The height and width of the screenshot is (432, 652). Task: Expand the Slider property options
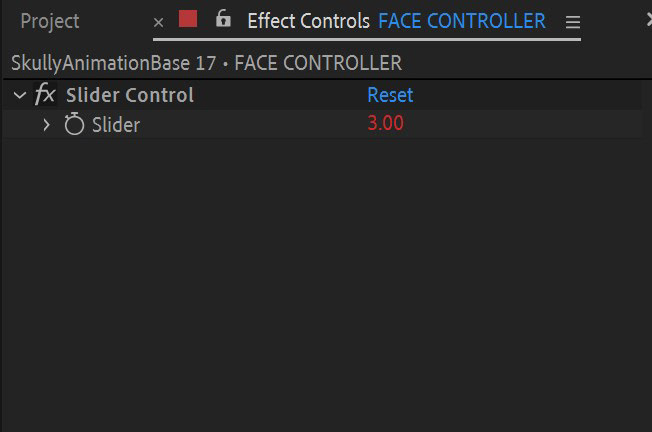[x=46, y=125]
